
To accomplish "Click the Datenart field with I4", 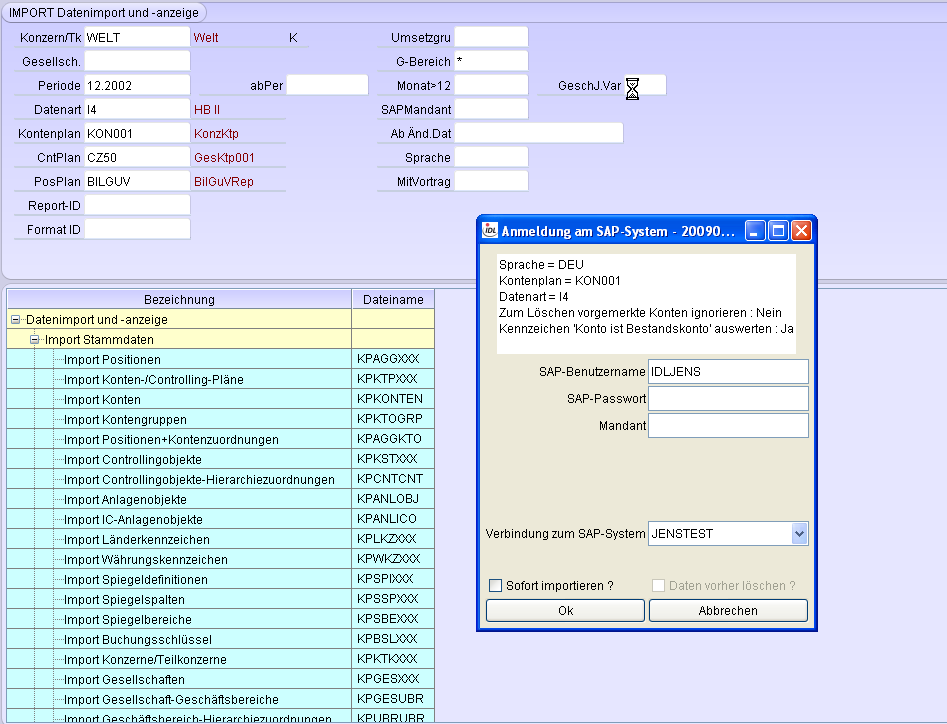I will (137, 109).
